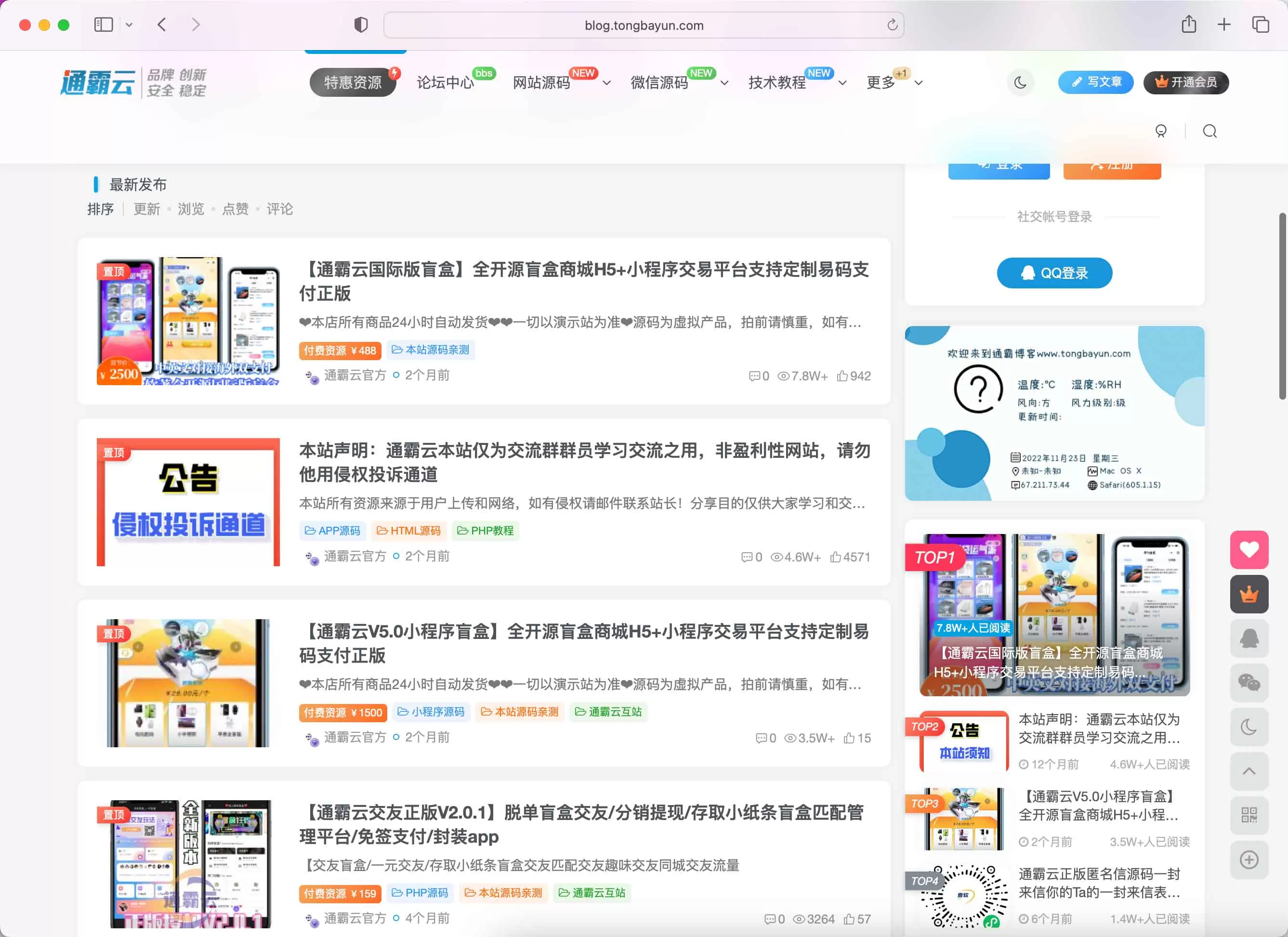Sort posts by 点赞
The width and height of the screenshot is (1288, 937).
[x=235, y=209]
